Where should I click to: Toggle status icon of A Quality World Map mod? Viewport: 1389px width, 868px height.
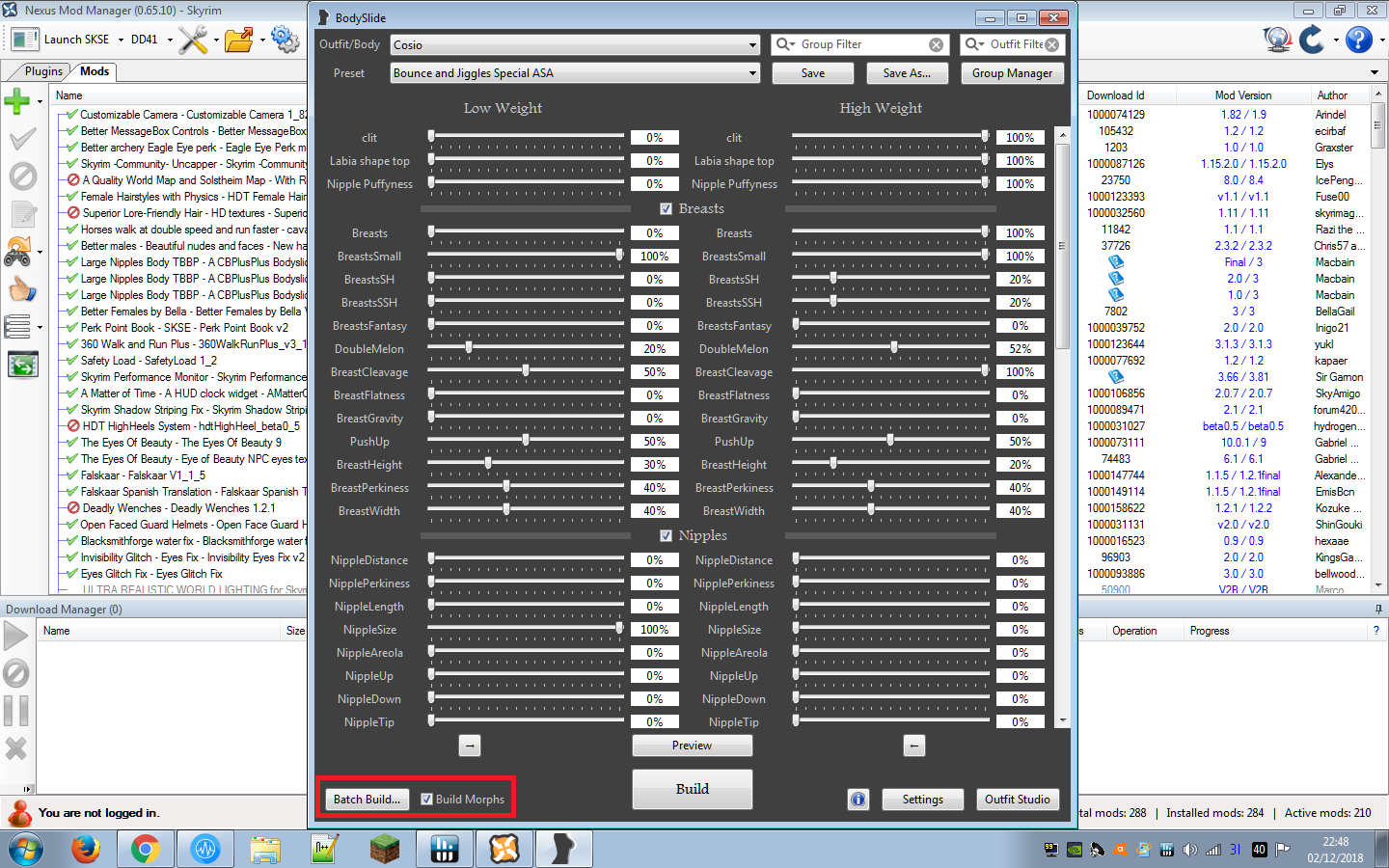coord(73,180)
